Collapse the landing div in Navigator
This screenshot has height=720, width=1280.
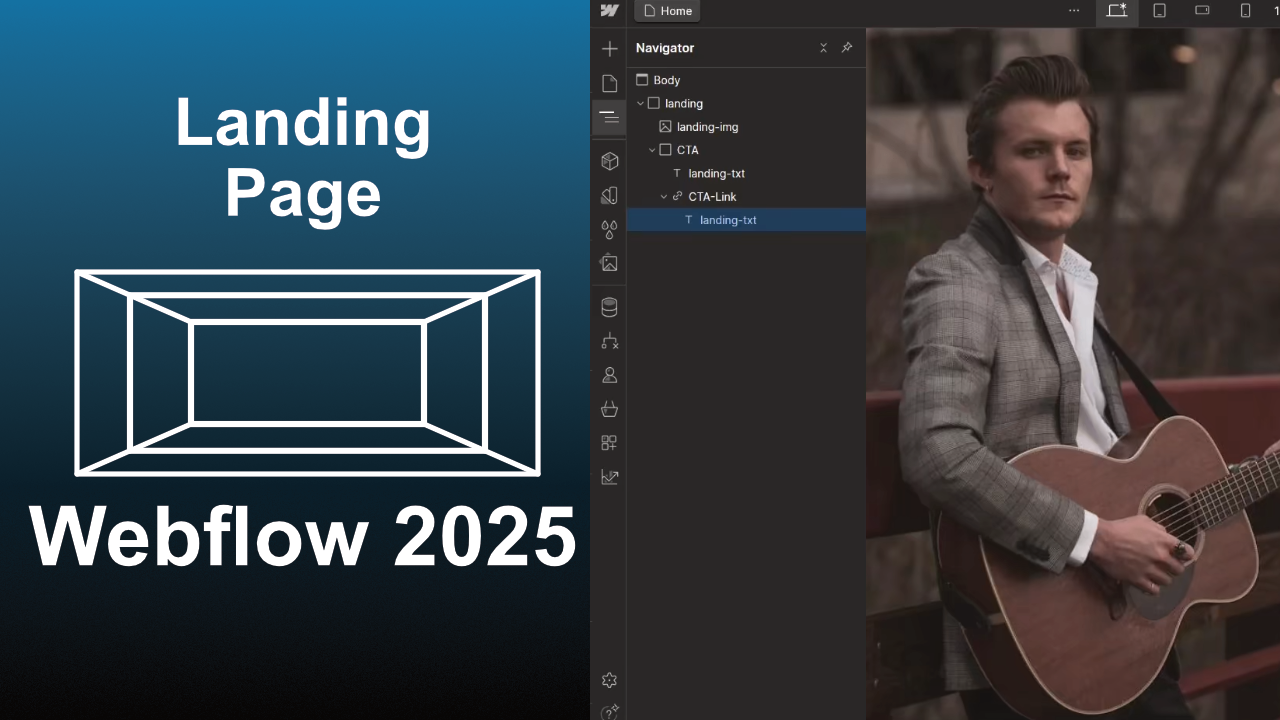click(641, 103)
